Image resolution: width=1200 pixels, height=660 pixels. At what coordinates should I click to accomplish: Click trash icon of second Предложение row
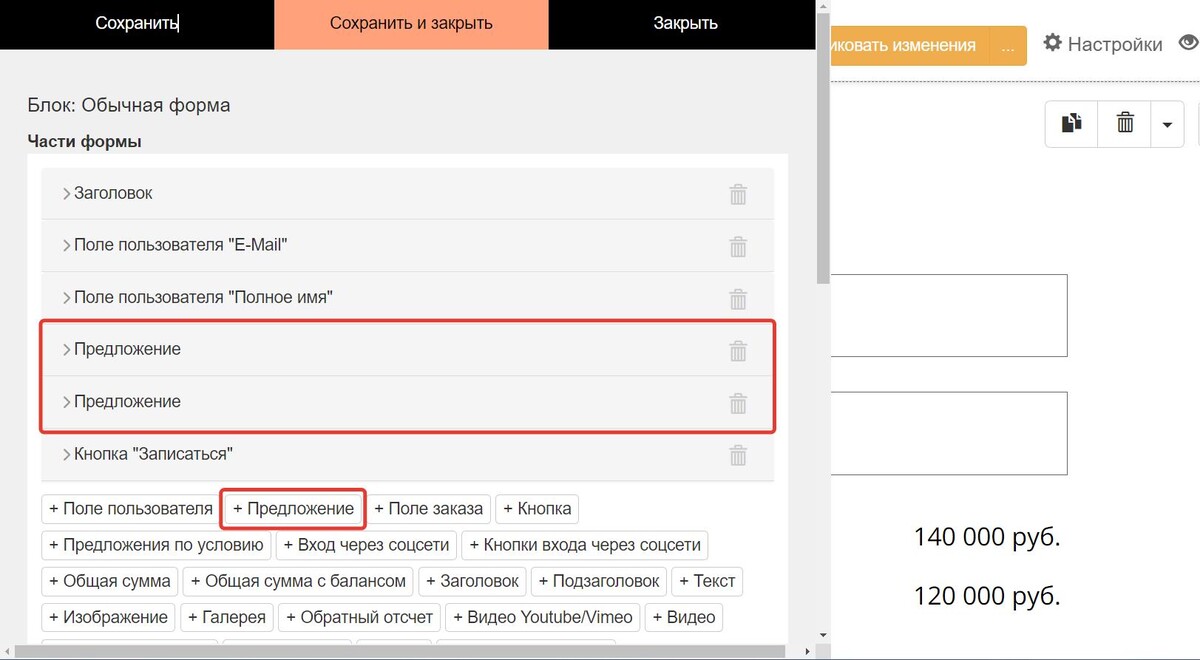click(x=738, y=403)
